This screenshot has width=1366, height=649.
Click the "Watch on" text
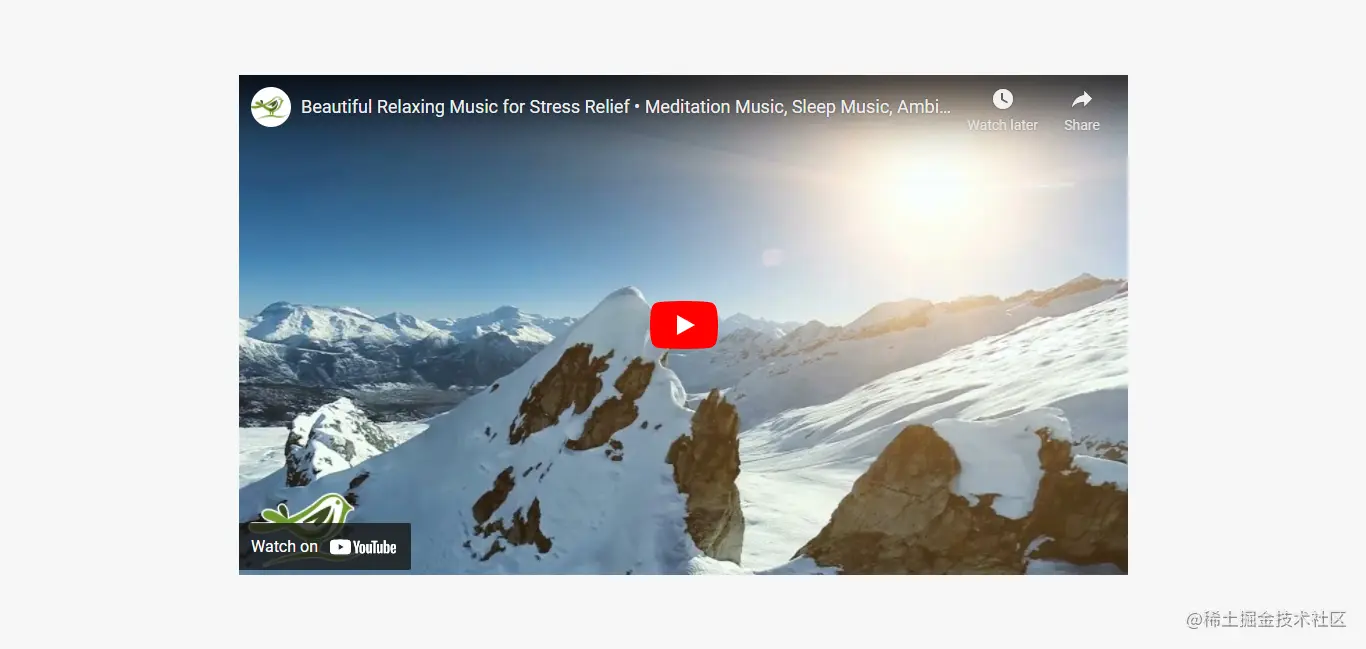284,546
